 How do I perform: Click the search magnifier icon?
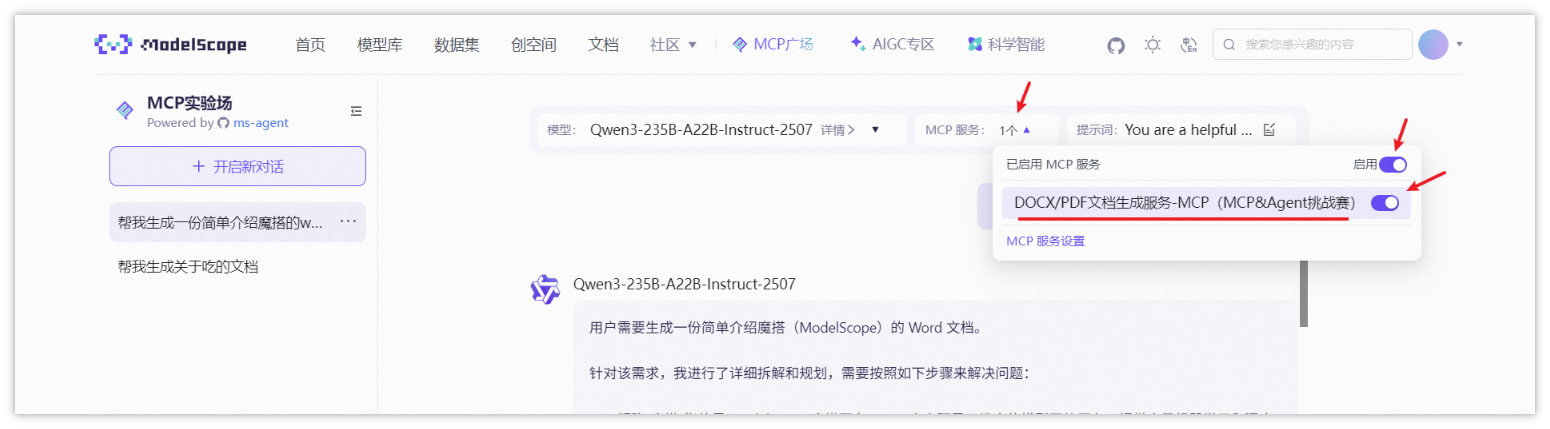(x=1230, y=45)
